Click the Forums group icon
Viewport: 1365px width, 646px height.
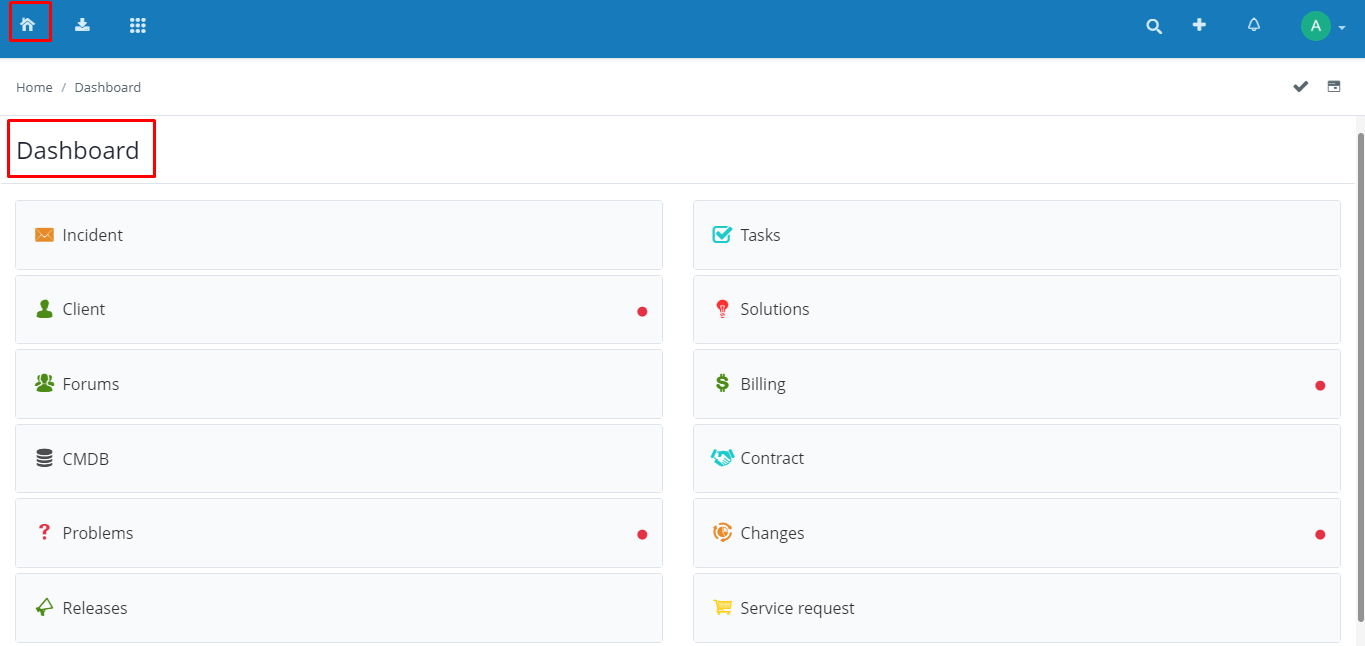44,383
